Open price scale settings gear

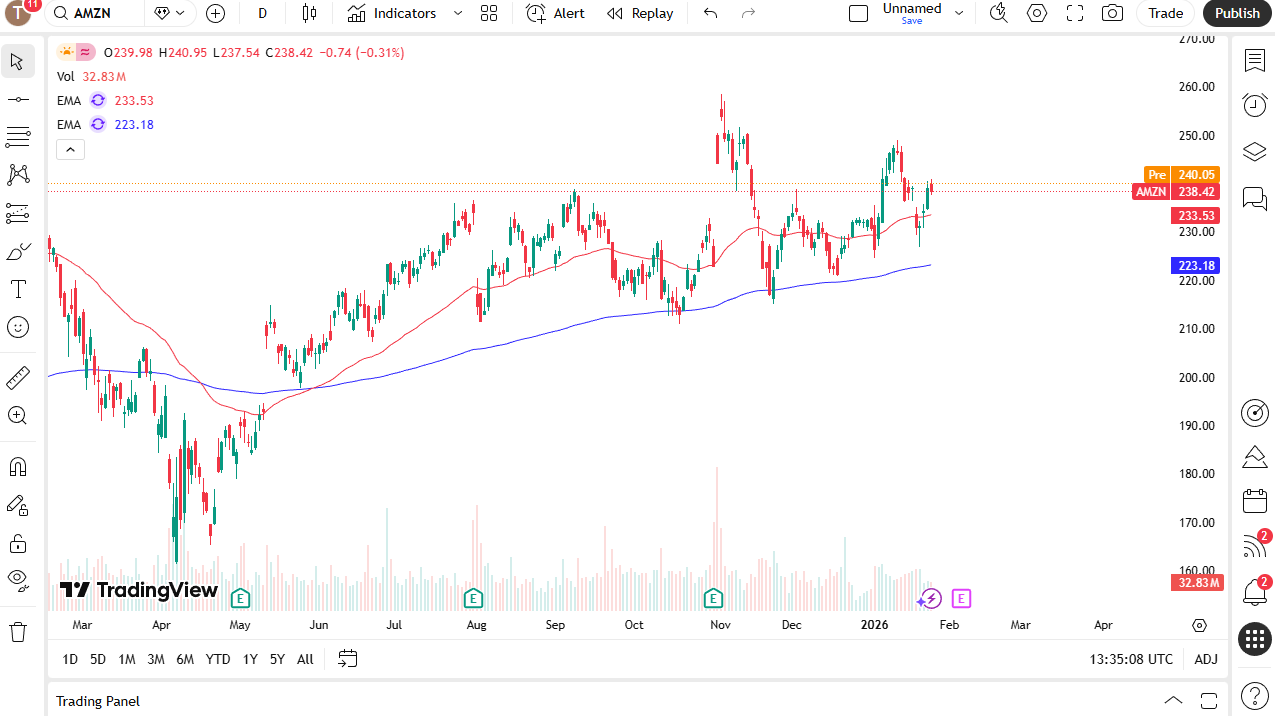[1200, 625]
